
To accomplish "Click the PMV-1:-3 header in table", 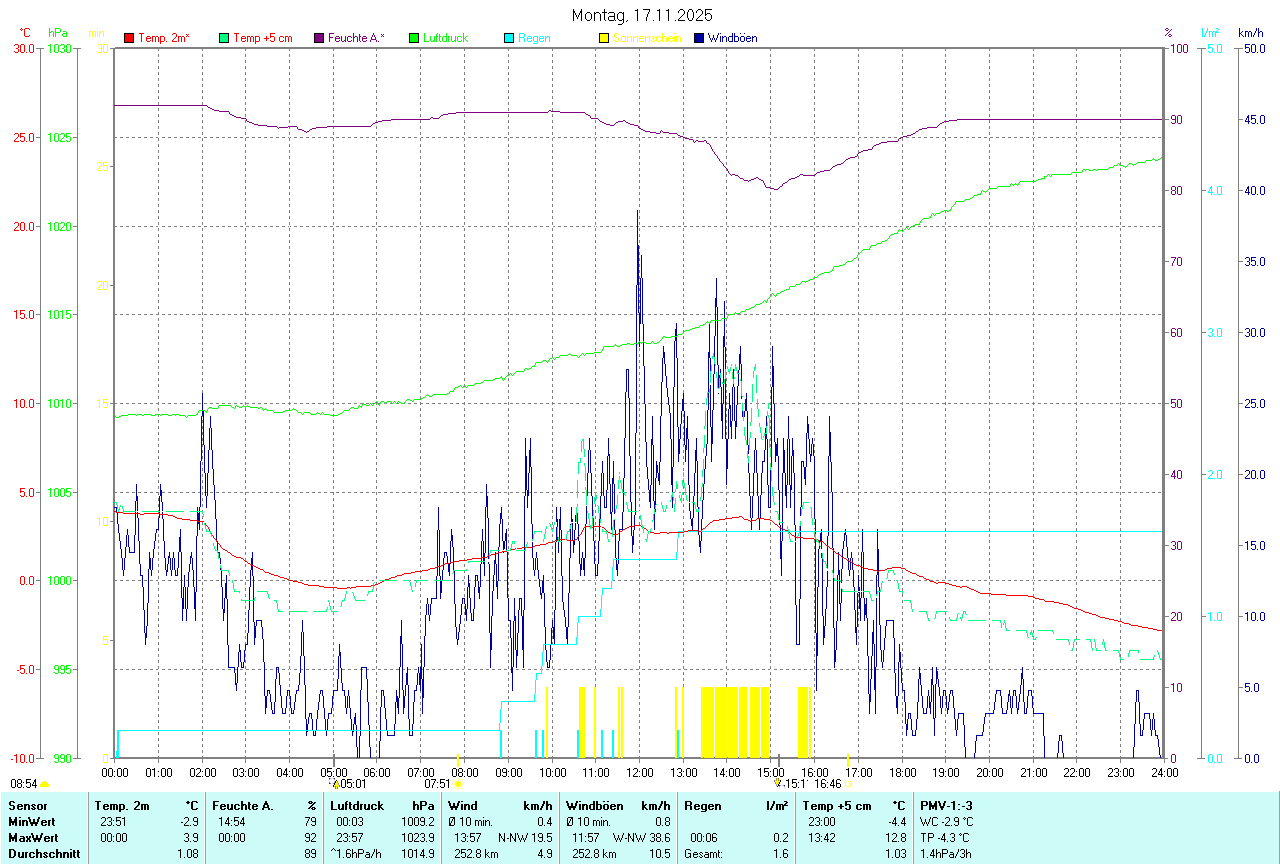I will click(x=946, y=805).
